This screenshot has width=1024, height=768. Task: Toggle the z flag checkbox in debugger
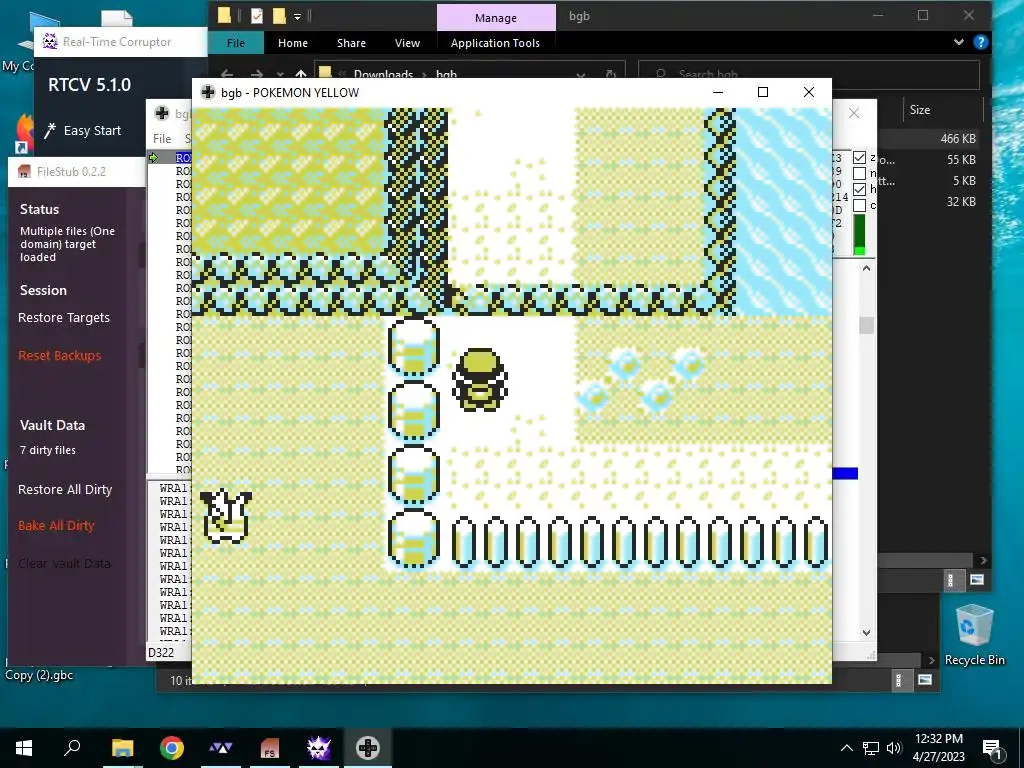click(859, 157)
